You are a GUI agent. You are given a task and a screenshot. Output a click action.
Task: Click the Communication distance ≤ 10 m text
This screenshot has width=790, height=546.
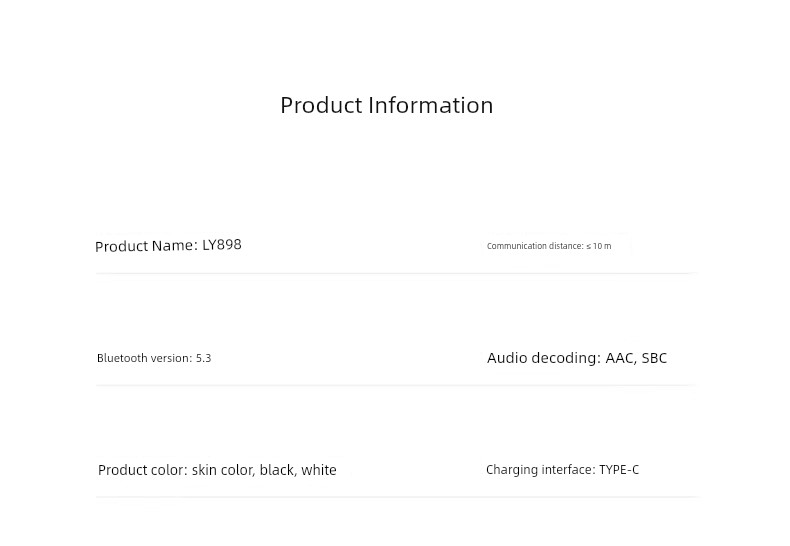pyautogui.click(x=549, y=246)
